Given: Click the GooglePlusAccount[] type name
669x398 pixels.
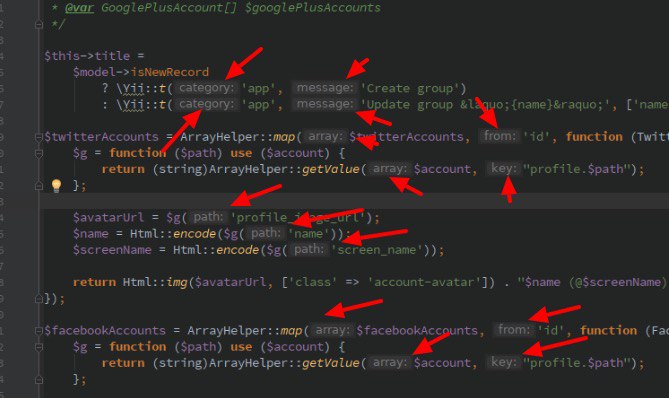Looking at the screenshot, I should click(169, 8).
